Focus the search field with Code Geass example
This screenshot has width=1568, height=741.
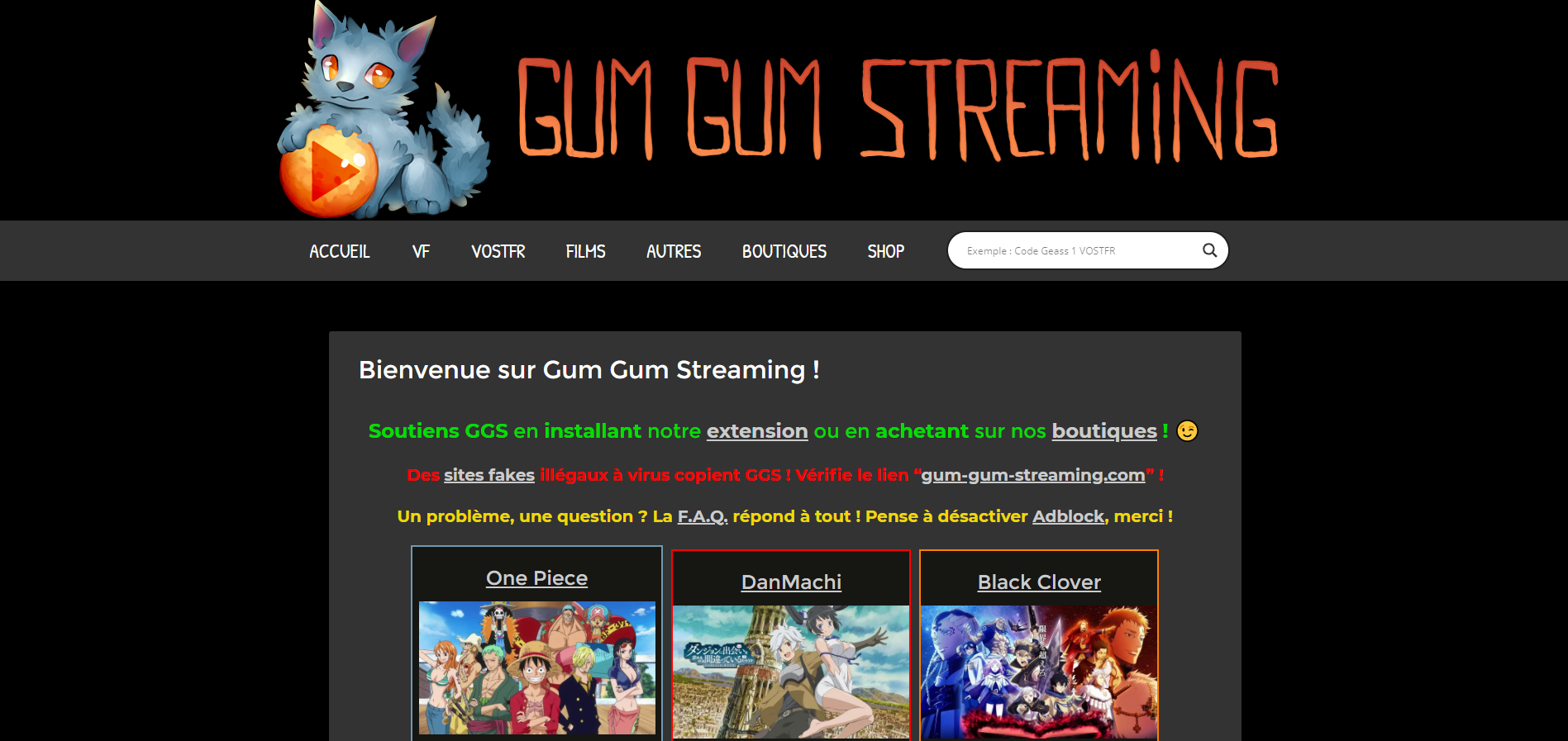pos(1088,250)
